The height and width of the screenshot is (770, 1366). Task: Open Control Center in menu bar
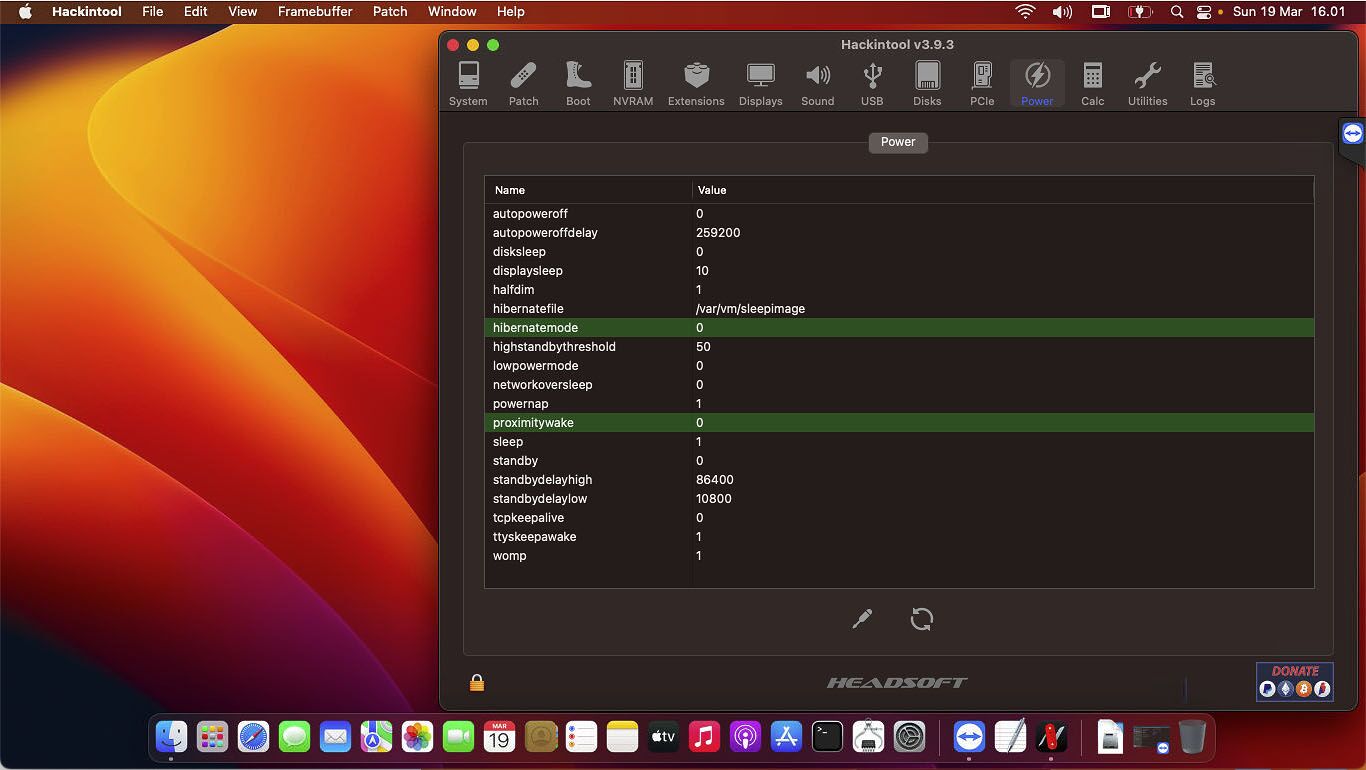[x=1204, y=12]
